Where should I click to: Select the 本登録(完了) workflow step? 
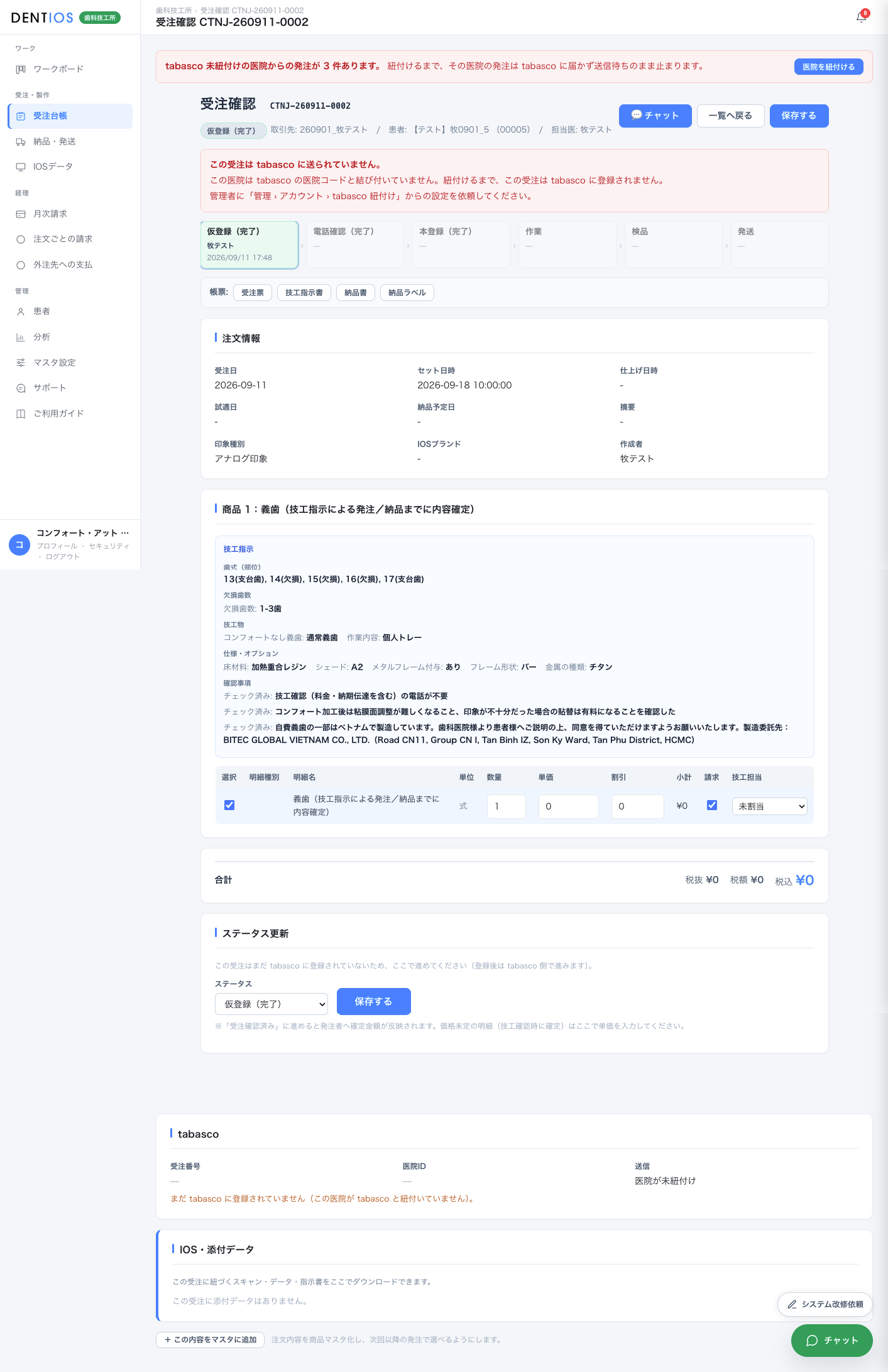(461, 244)
